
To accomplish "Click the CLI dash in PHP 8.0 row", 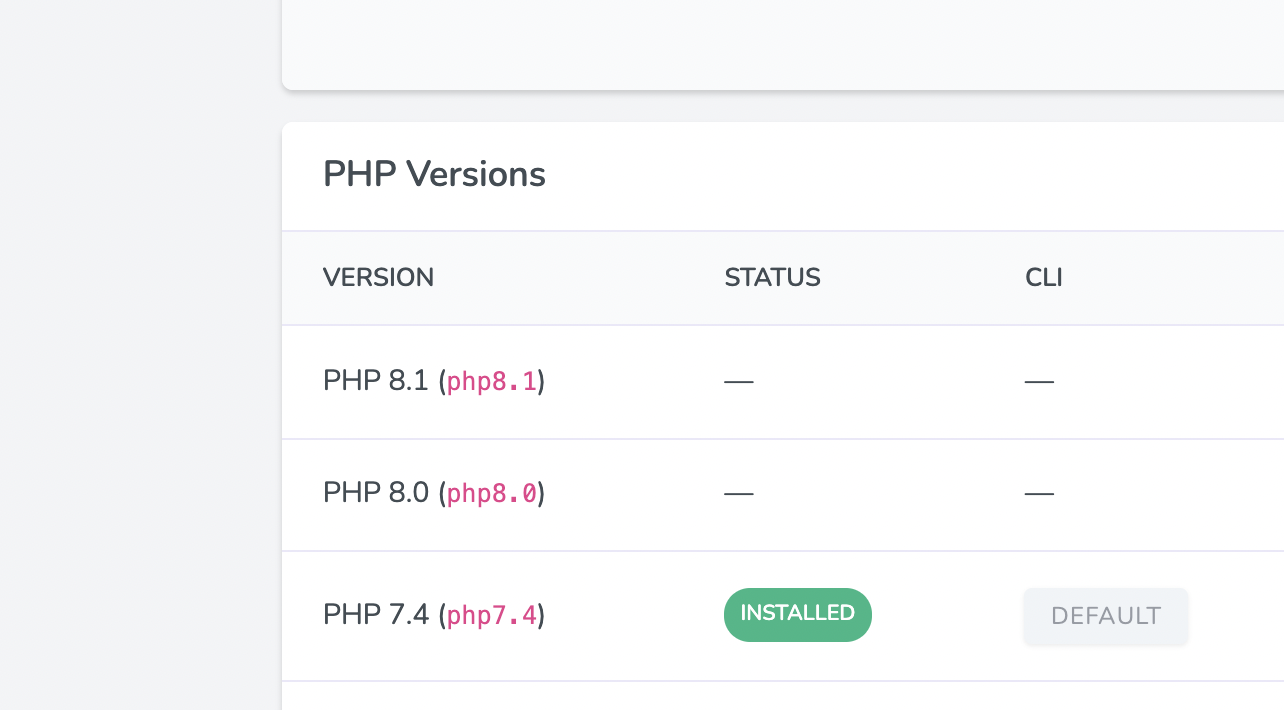I will [1039, 494].
